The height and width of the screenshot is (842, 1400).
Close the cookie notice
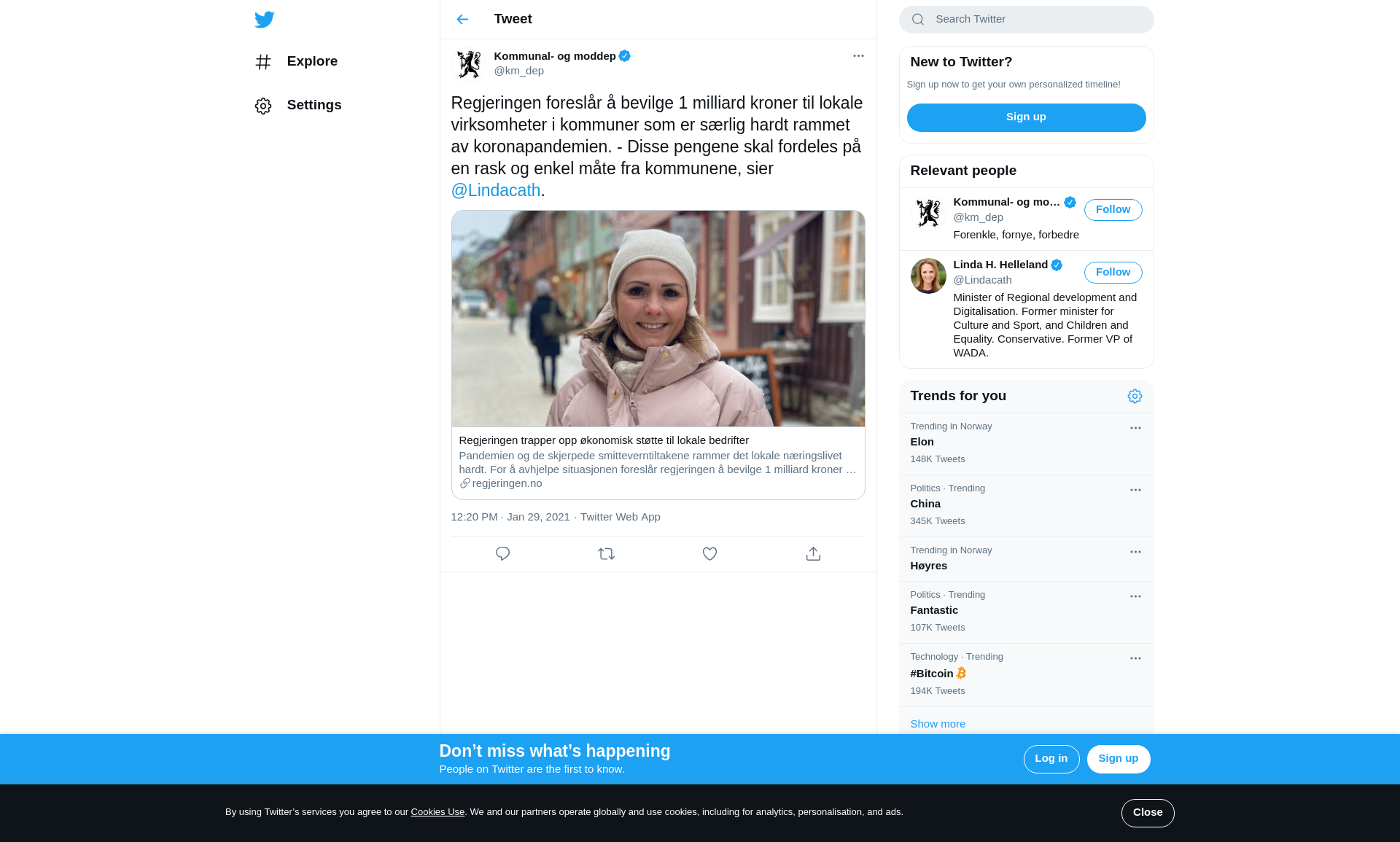pyautogui.click(x=1148, y=813)
